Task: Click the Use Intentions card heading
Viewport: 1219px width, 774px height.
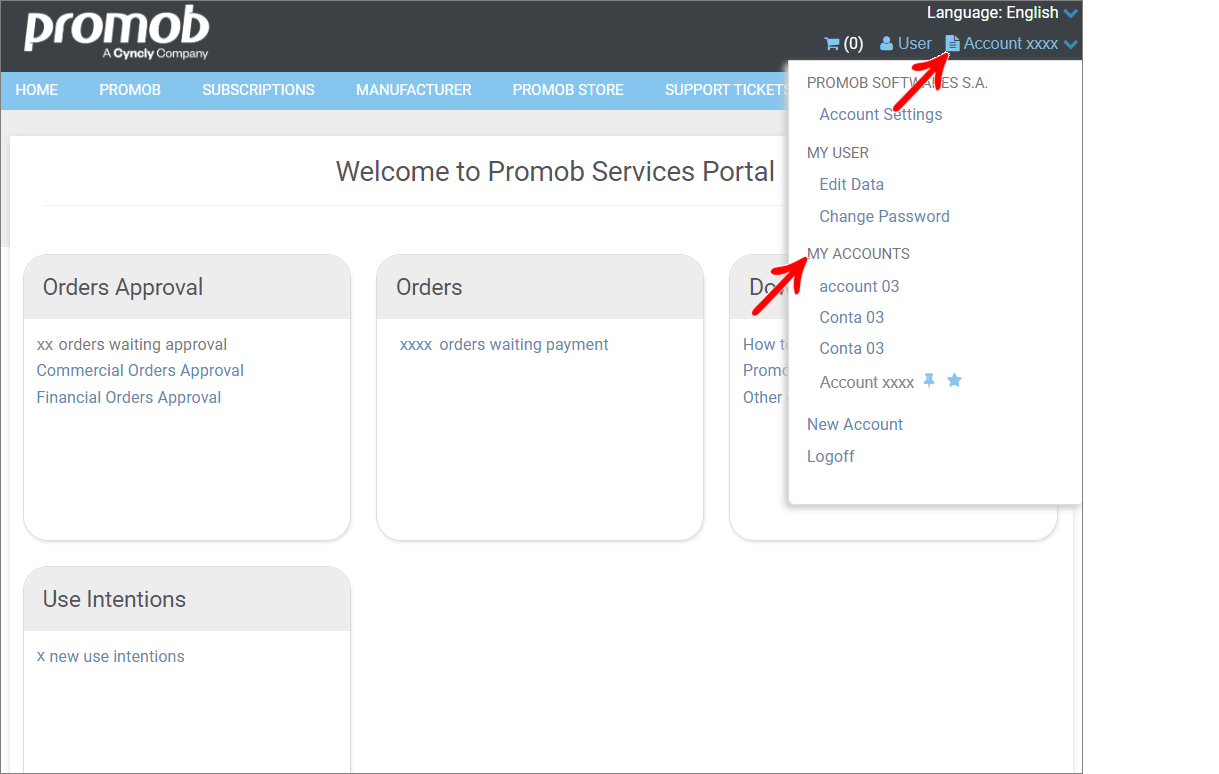Action: click(x=114, y=599)
